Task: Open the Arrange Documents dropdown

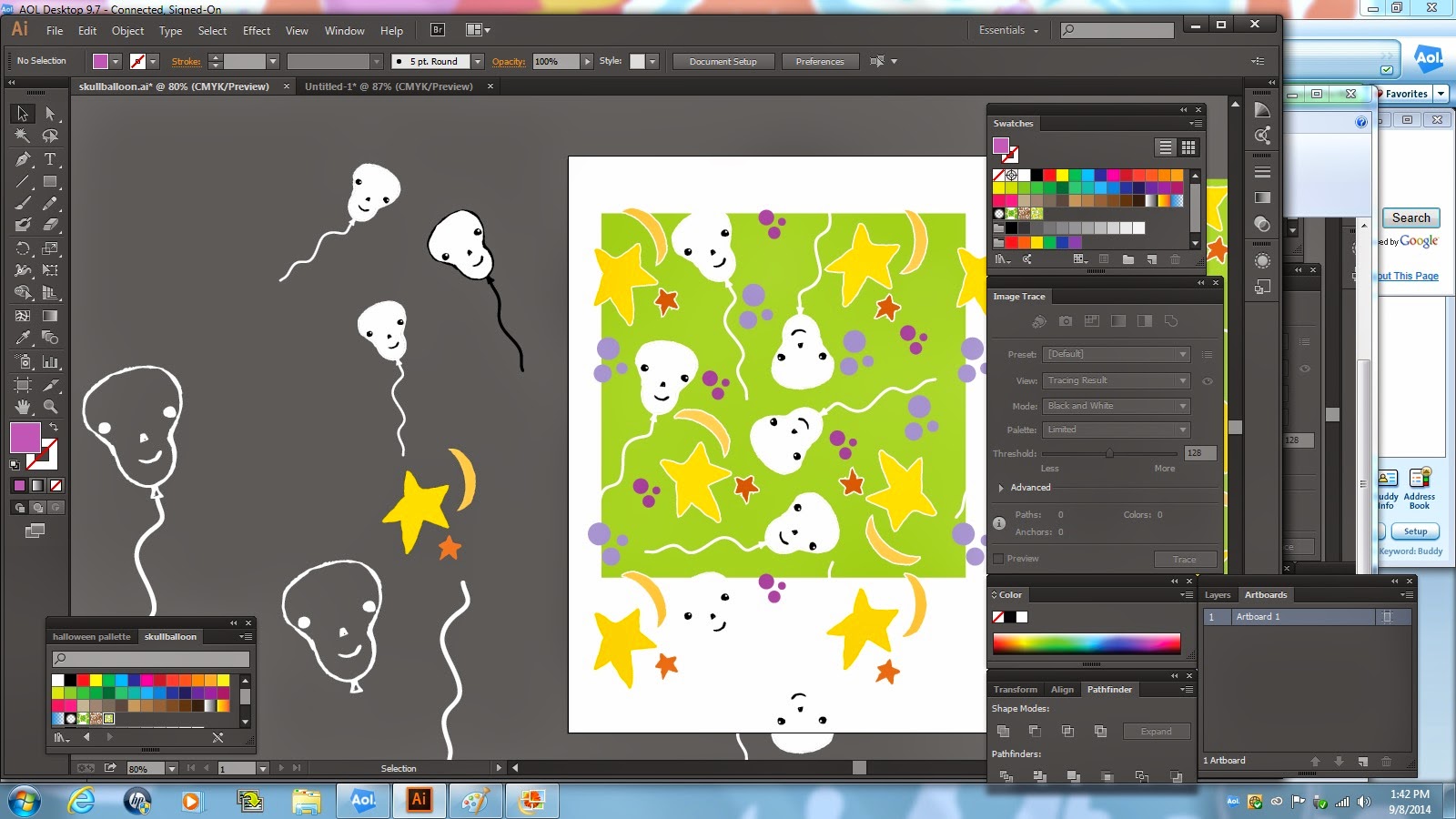Action: pos(478,30)
